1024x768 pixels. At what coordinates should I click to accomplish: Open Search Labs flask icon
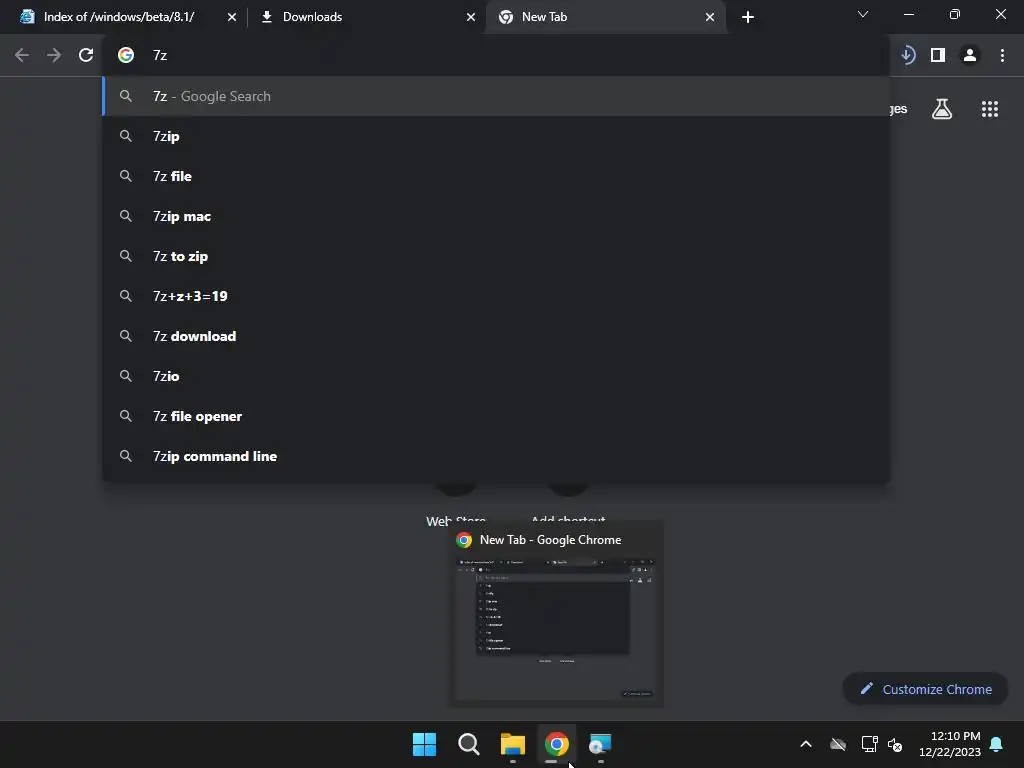point(942,109)
